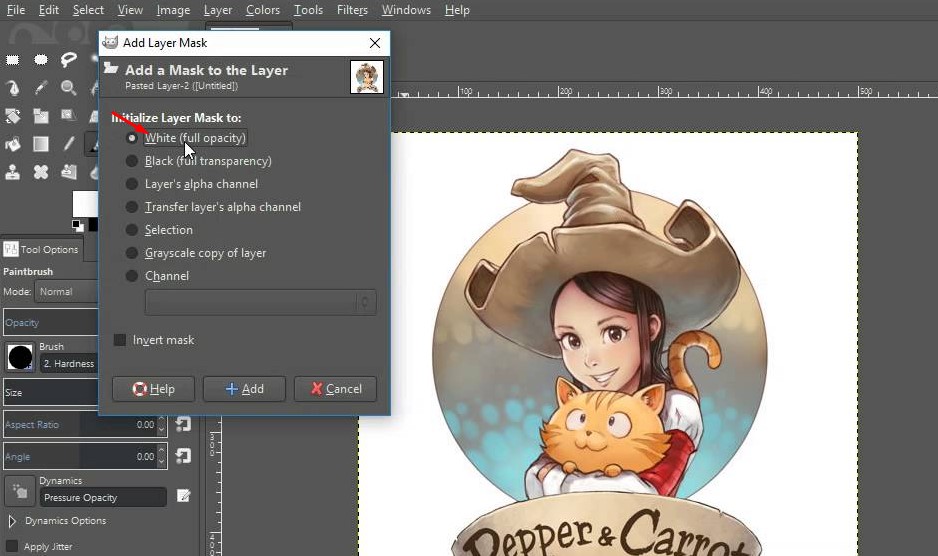Activate the Color Picker eyedropper tool

pyautogui.click(x=41, y=88)
